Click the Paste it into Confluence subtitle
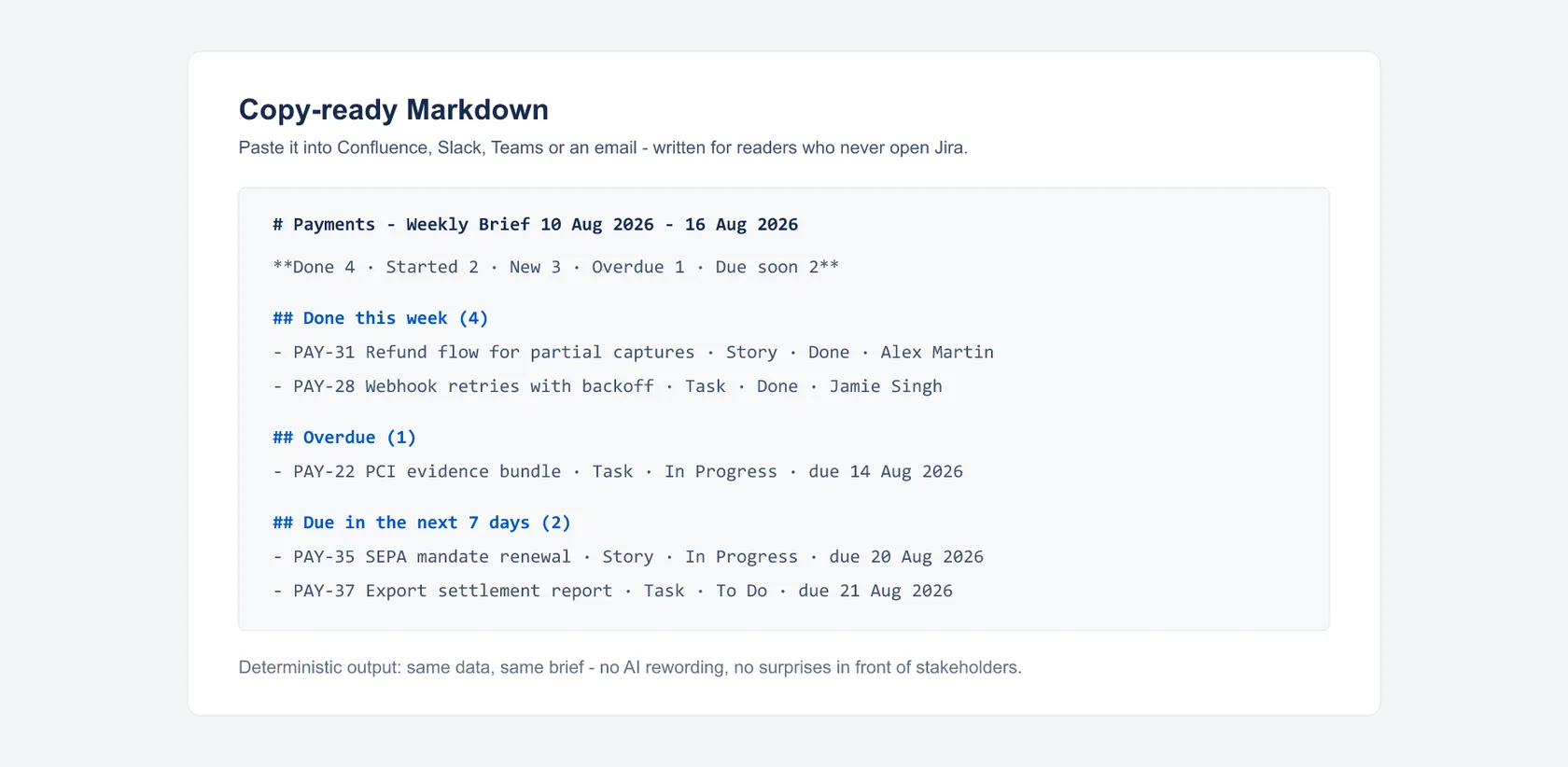This screenshot has height=767, width=1568. point(603,147)
